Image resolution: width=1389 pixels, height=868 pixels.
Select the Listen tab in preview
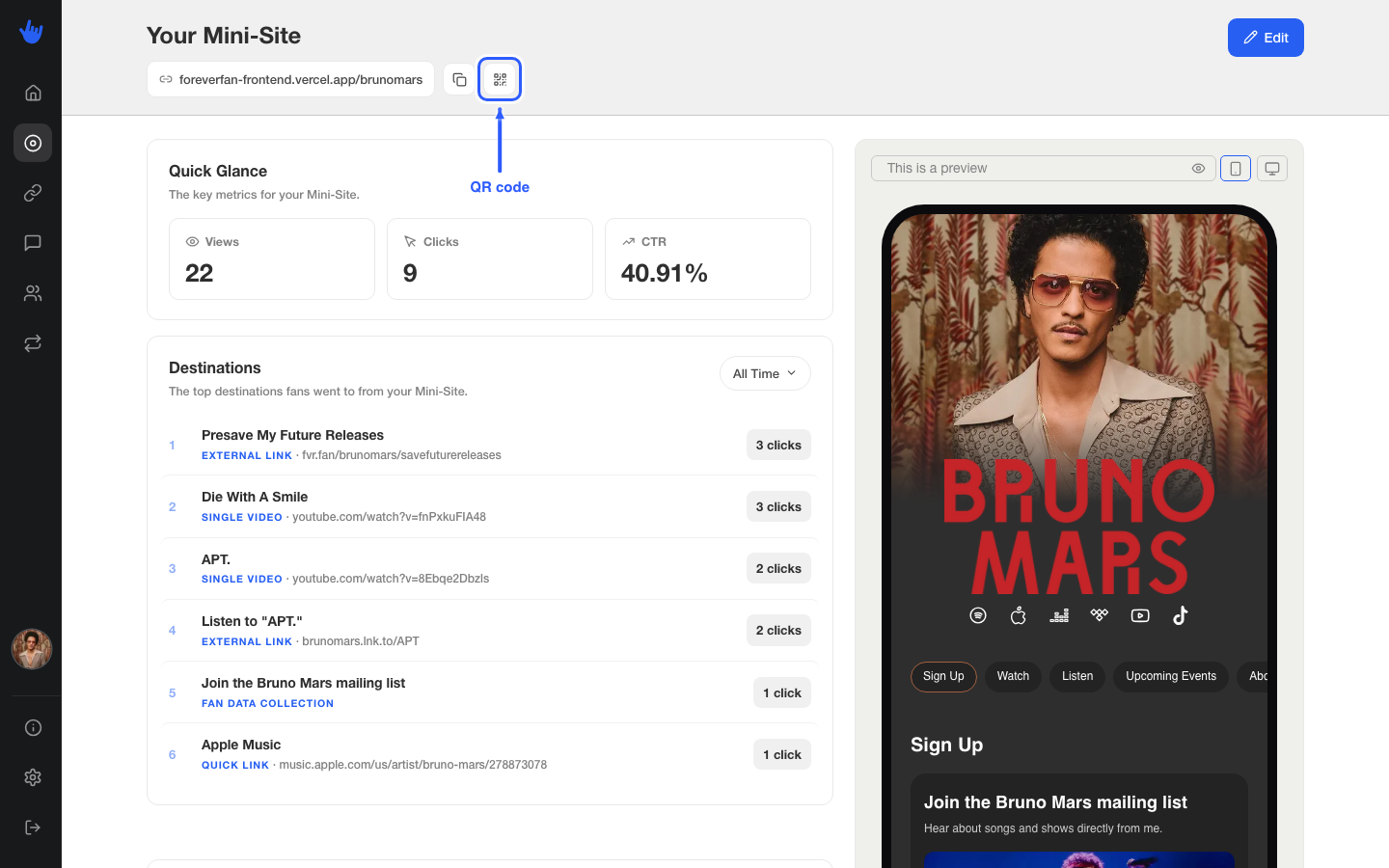click(x=1077, y=677)
